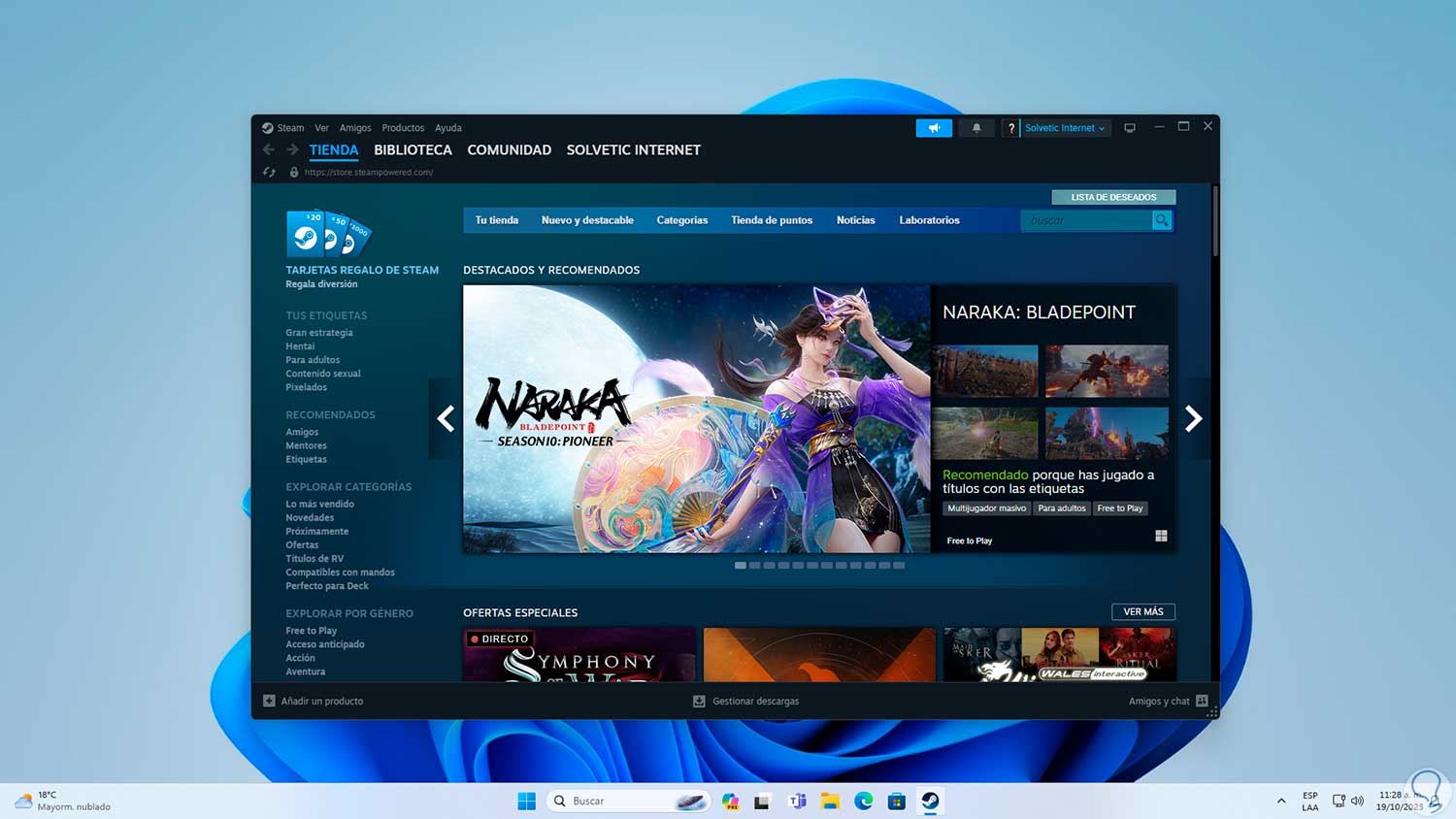Open the Ofertas sidebar link
The height and width of the screenshot is (819, 1456).
click(302, 544)
